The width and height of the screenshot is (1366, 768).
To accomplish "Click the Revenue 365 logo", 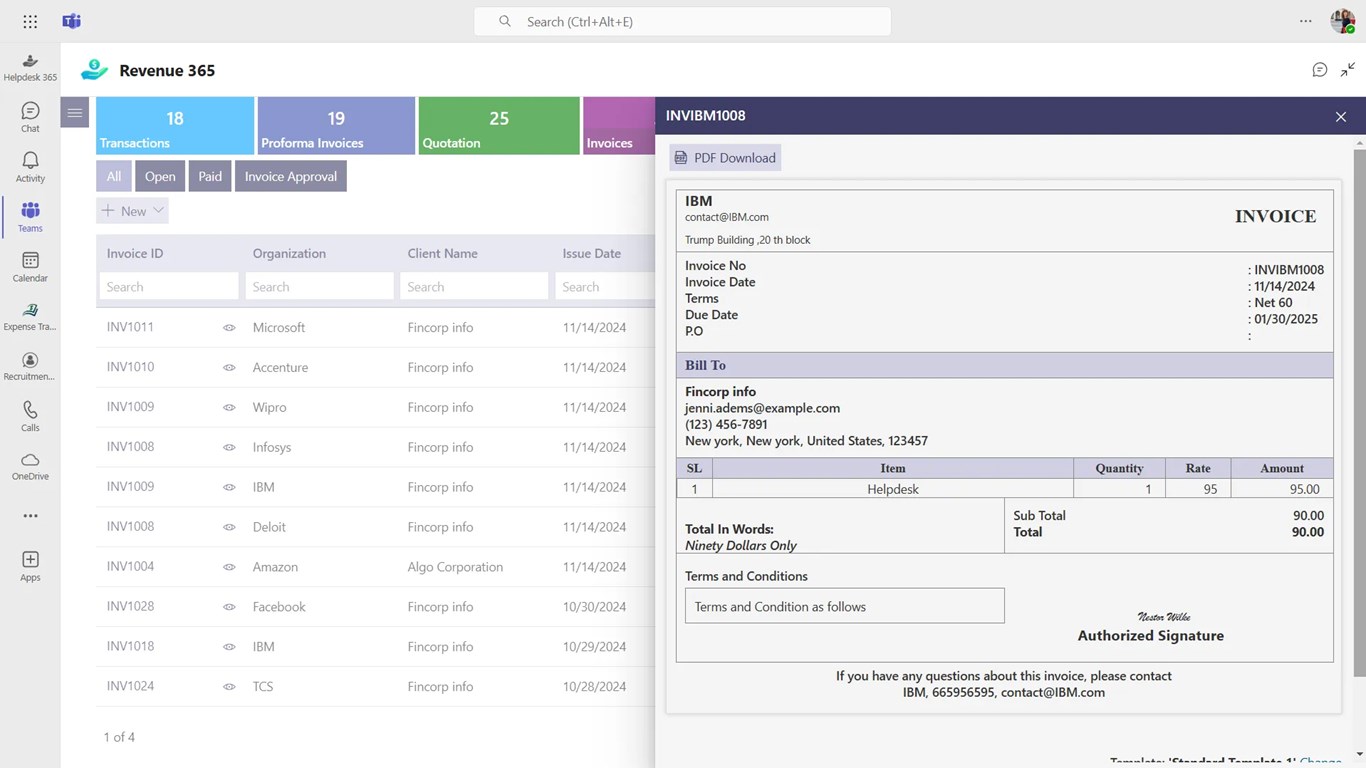I will click(x=94, y=70).
